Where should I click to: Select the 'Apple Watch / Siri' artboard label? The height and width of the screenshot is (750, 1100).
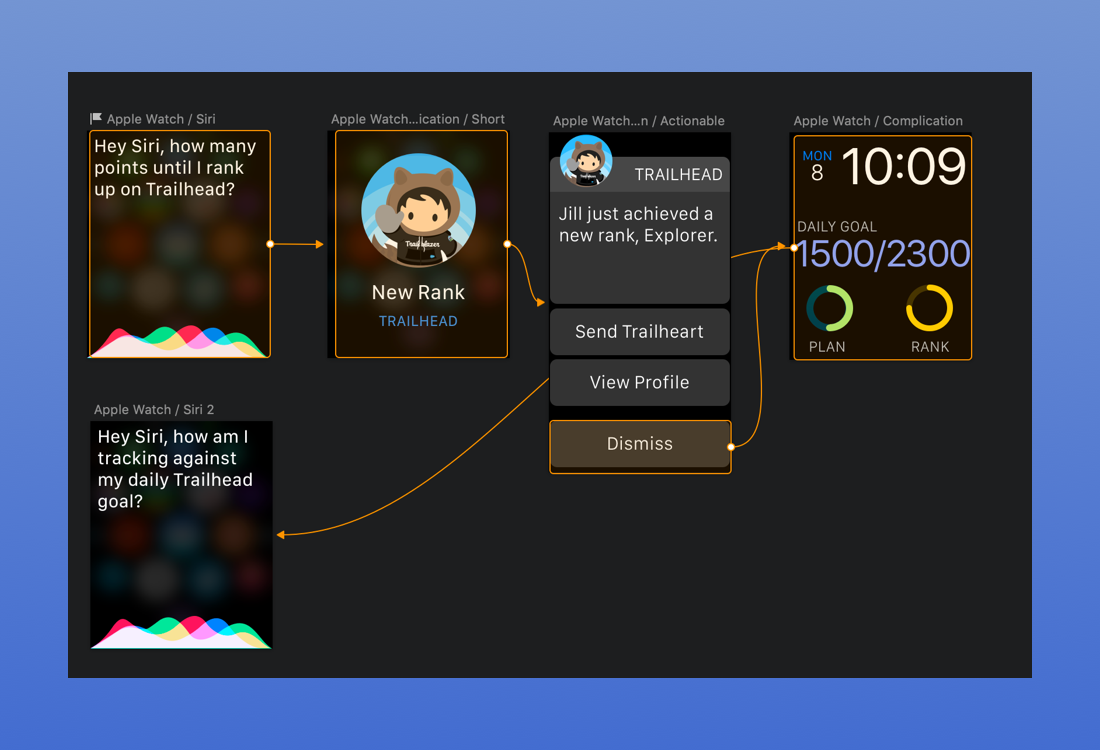161,119
